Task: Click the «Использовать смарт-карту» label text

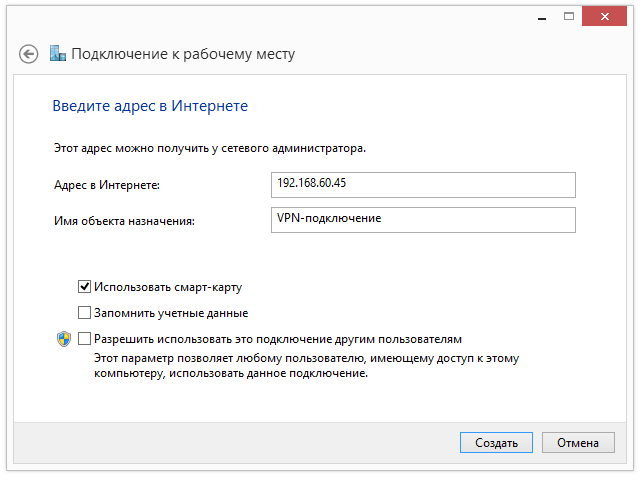Action: [168, 287]
